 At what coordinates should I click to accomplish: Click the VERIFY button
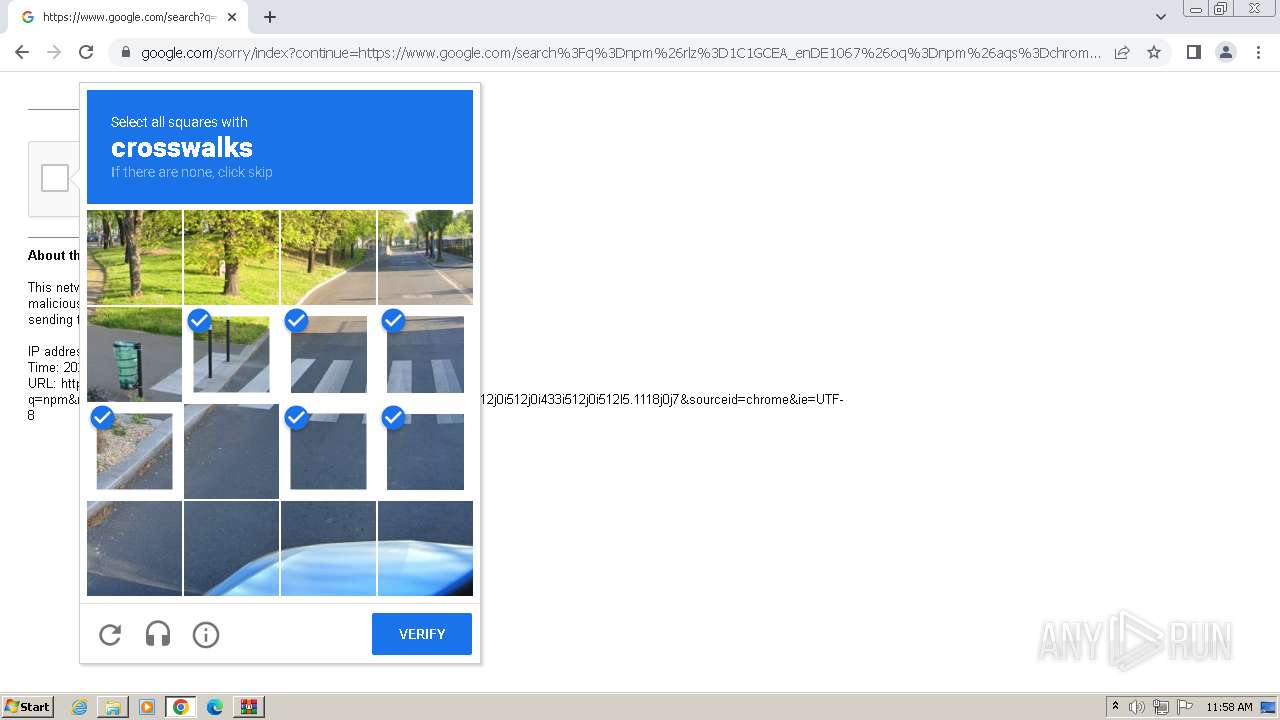[422, 634]
